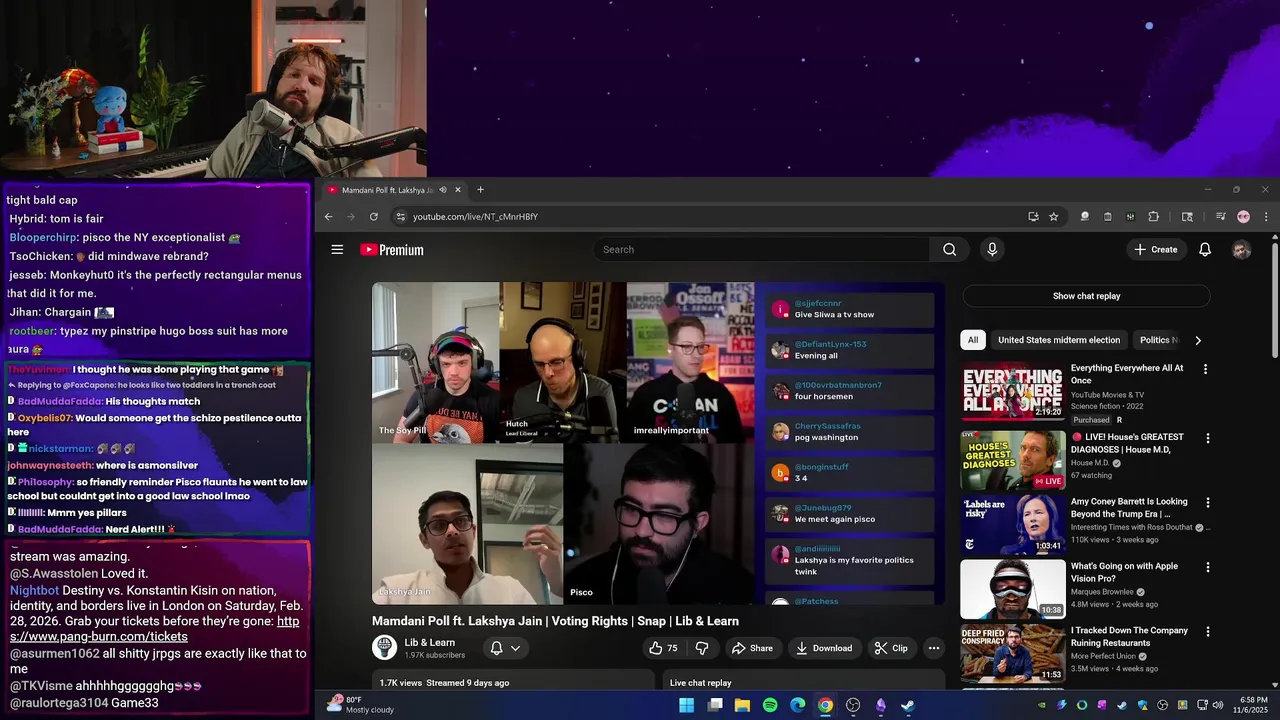1280x720 pixels.
Task: Open the YouTube hamburger guide menu
Action: [337, 250]
